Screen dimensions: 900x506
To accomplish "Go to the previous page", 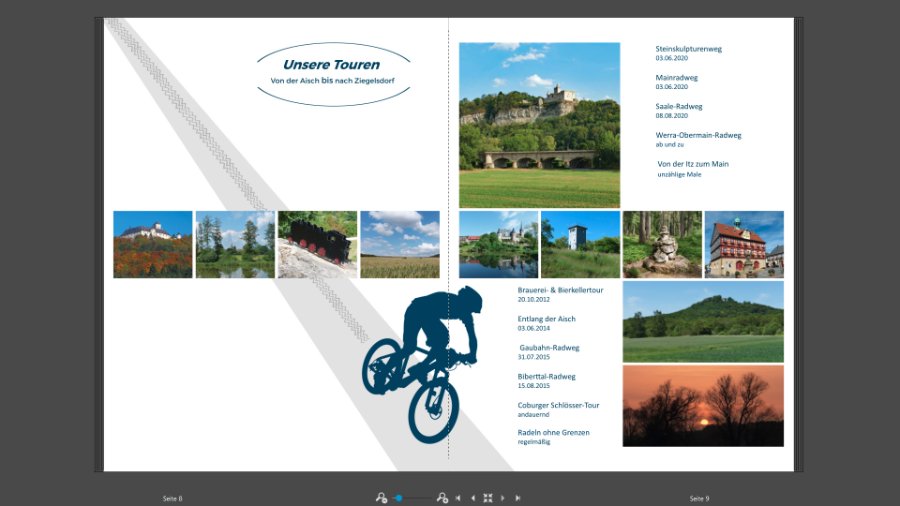I will pyautogui.click(x=473, y=498).
